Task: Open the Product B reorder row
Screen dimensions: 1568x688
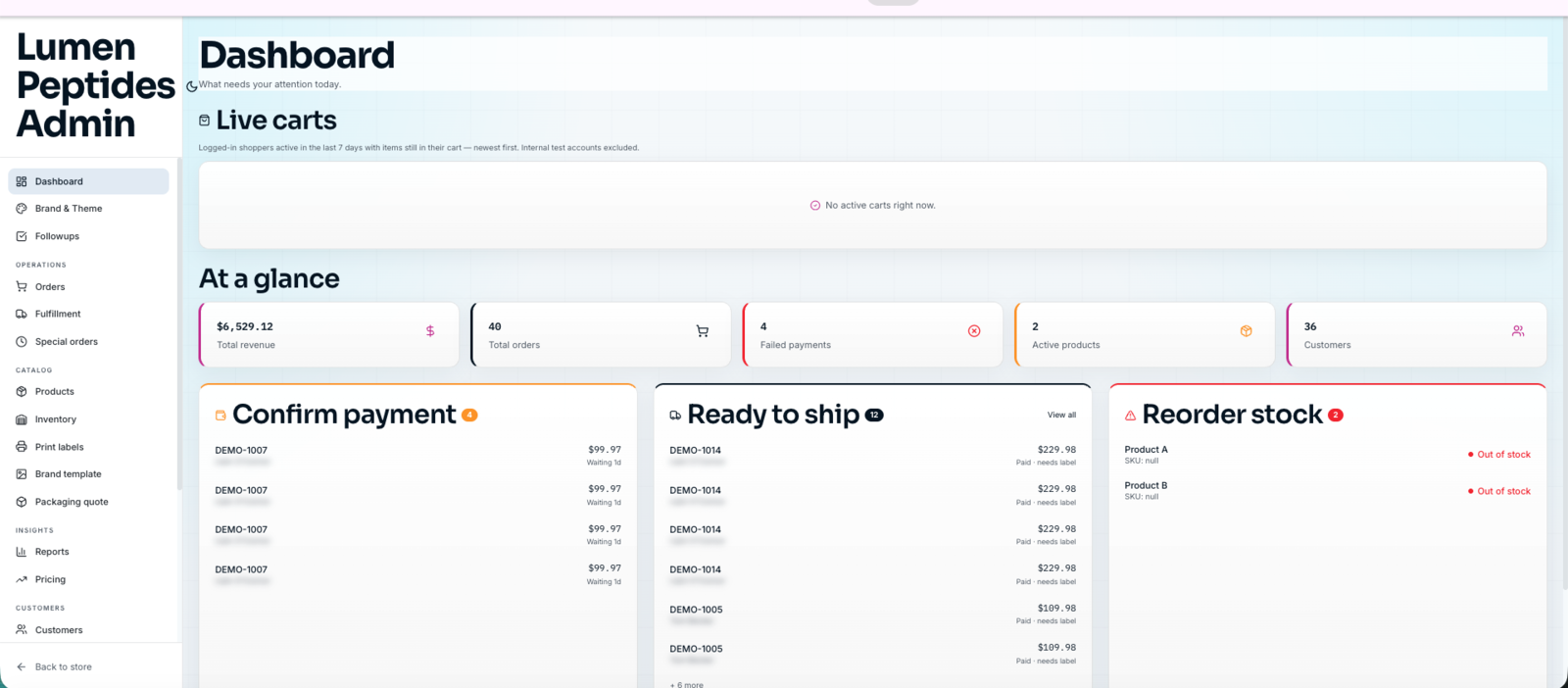Action: 1327,491
